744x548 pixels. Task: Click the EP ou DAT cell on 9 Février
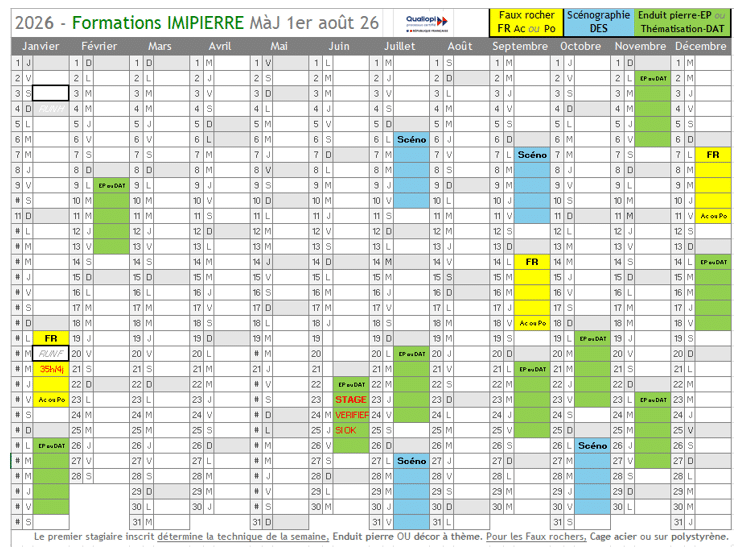112,186
